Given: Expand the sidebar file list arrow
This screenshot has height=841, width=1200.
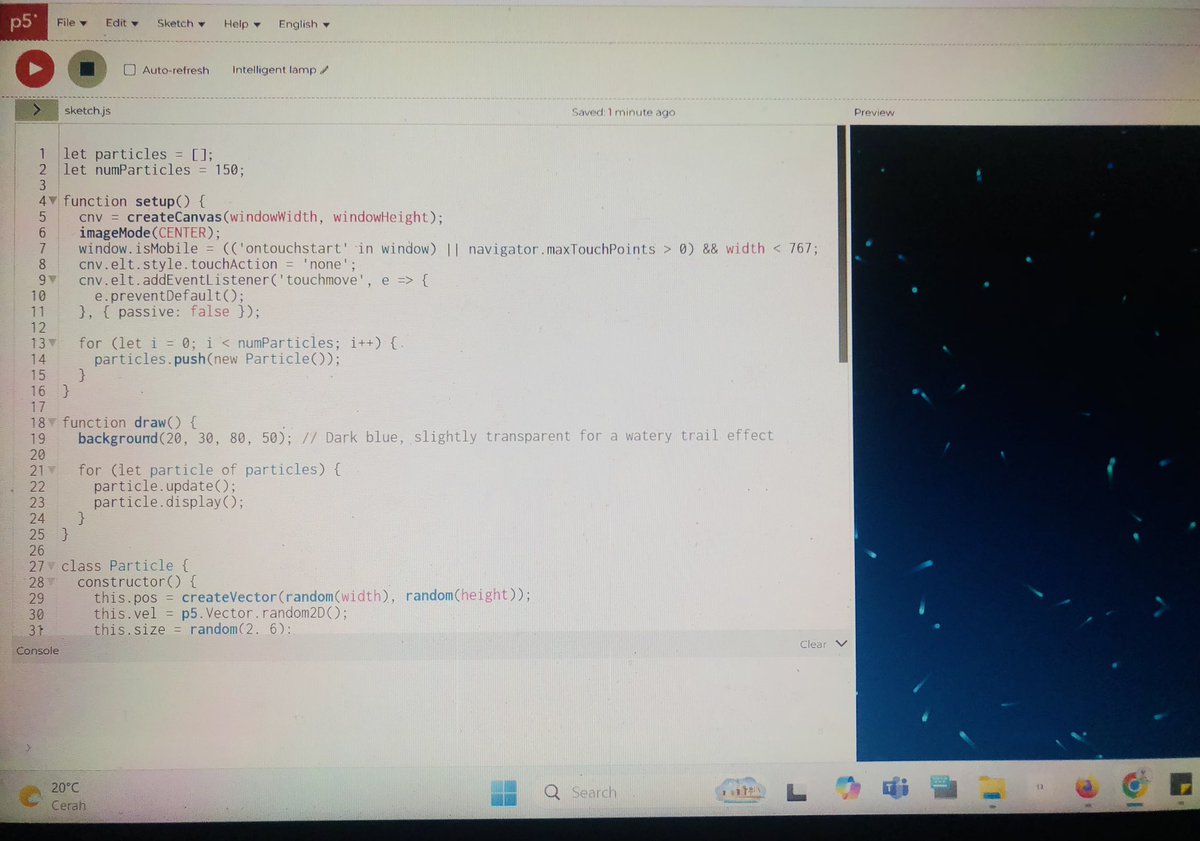Looking at the screenshot, I should click(x=35, y=110).
